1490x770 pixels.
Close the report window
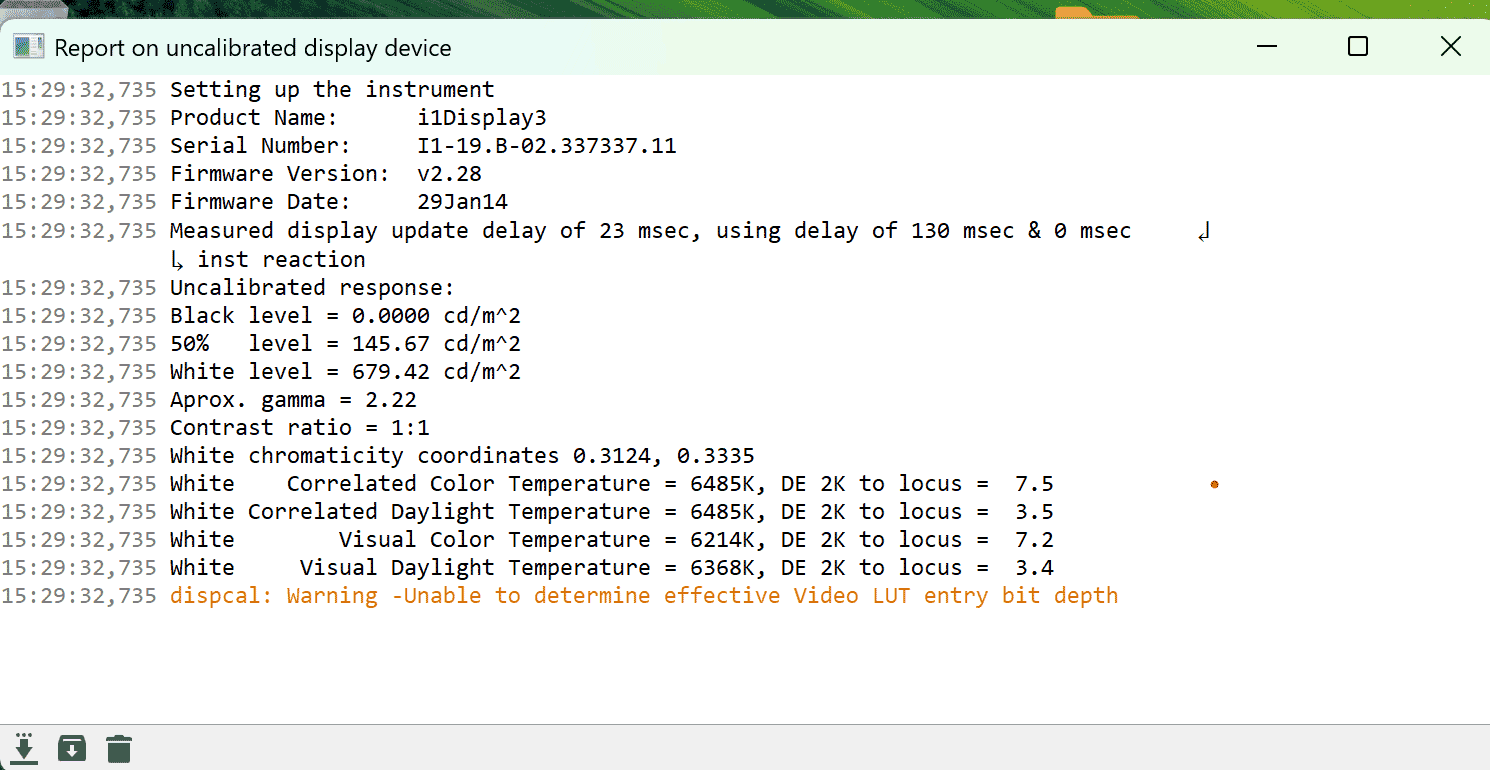[x=1450, y=47]
